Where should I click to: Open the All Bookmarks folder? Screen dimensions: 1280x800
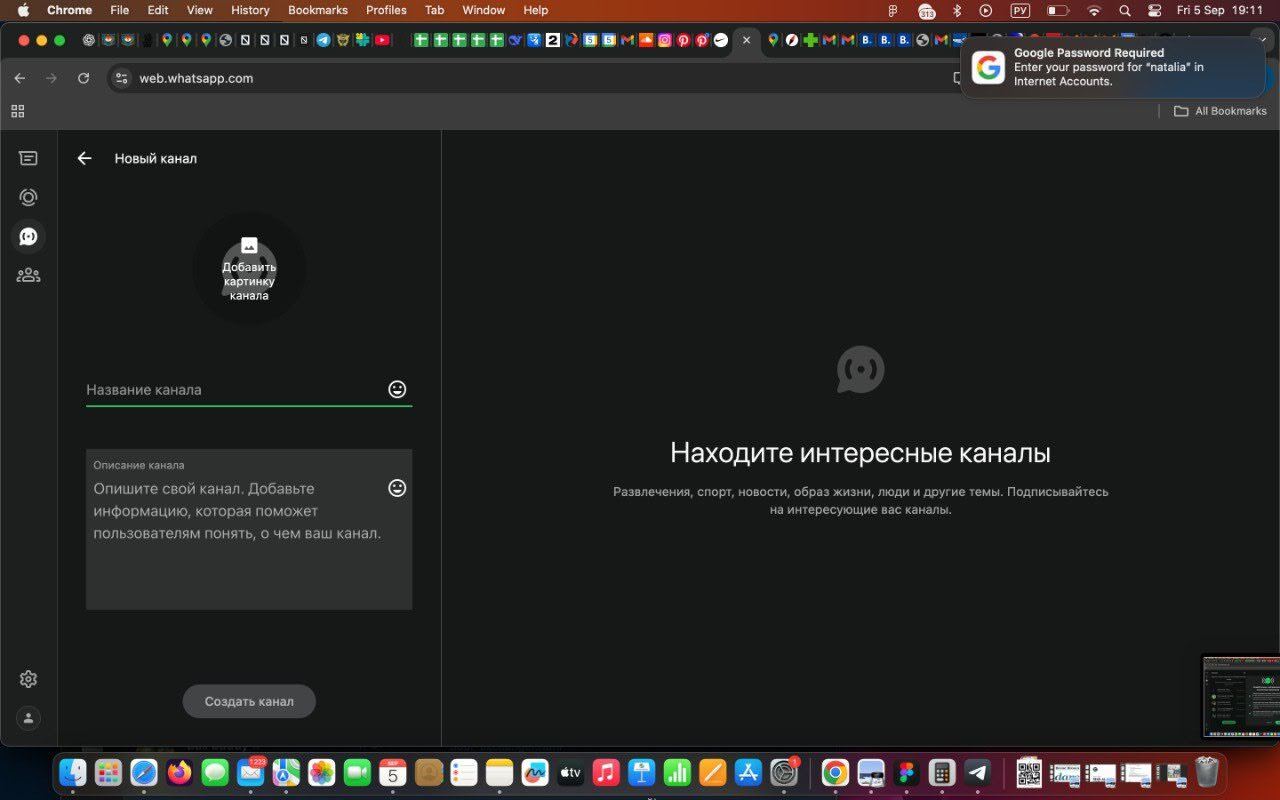[1220, 111]
